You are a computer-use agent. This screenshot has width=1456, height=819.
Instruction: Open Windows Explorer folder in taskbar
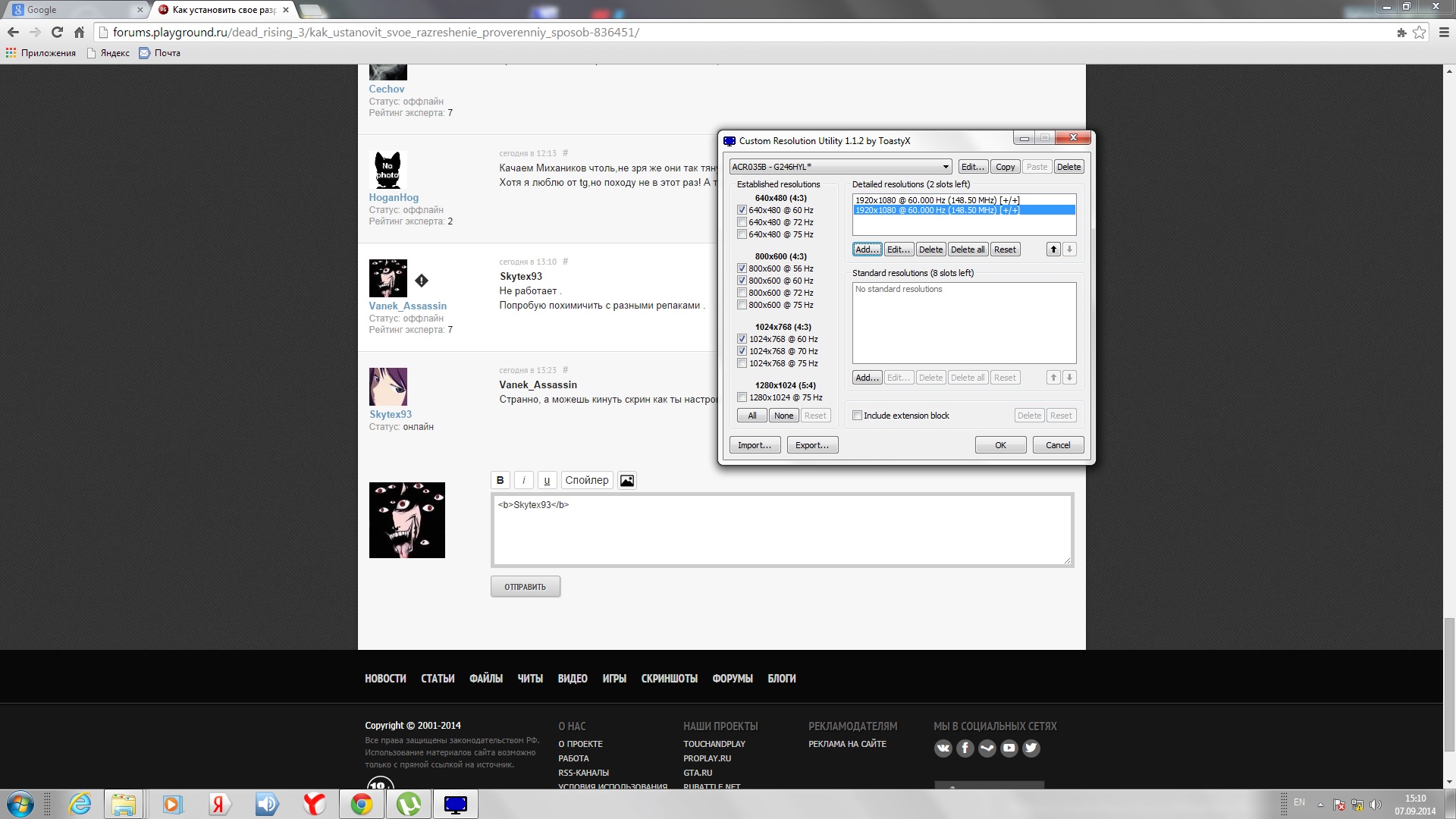[x=124, y=804]
